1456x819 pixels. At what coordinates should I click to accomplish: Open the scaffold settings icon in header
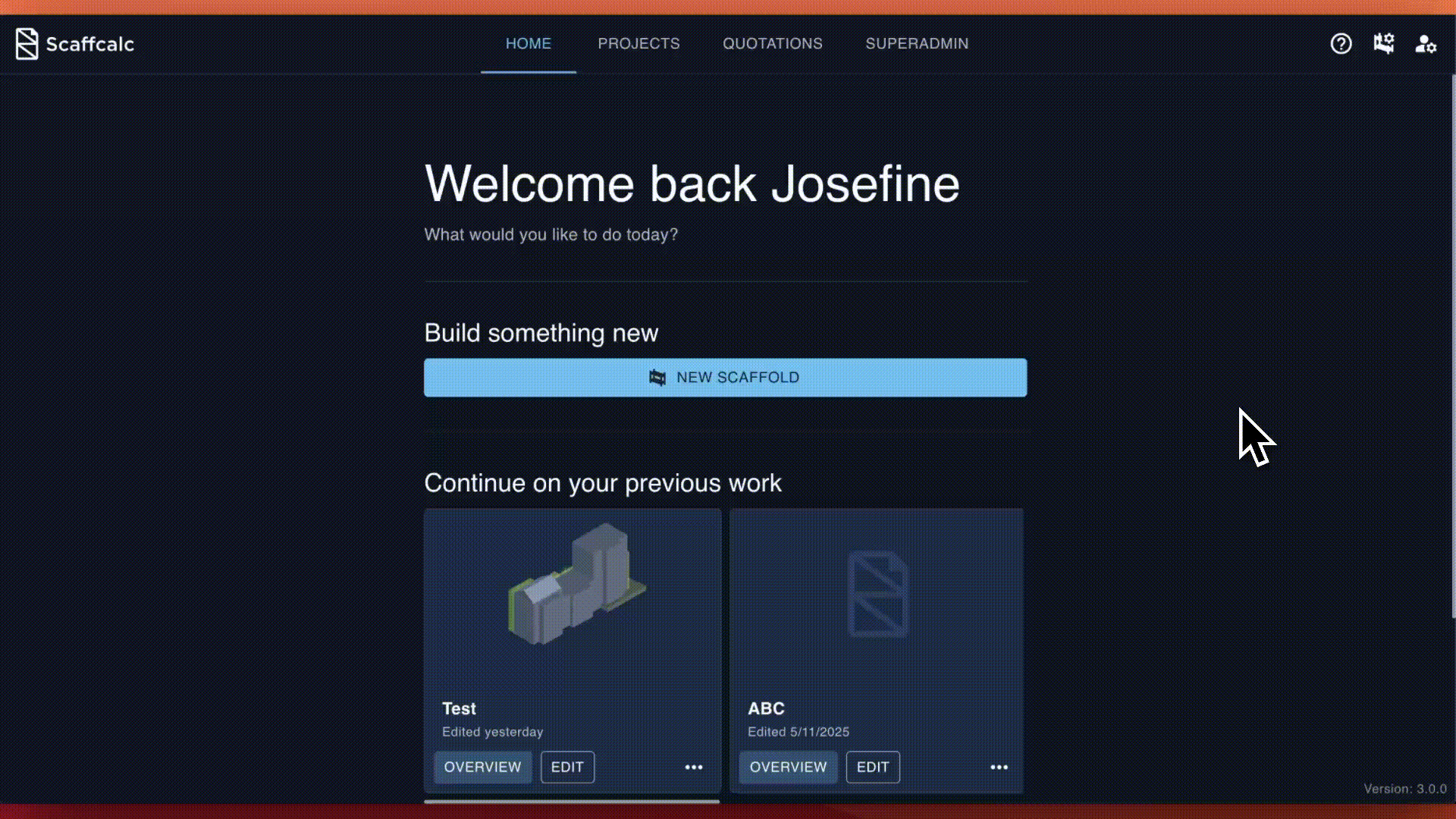[x=1383, y=44]
